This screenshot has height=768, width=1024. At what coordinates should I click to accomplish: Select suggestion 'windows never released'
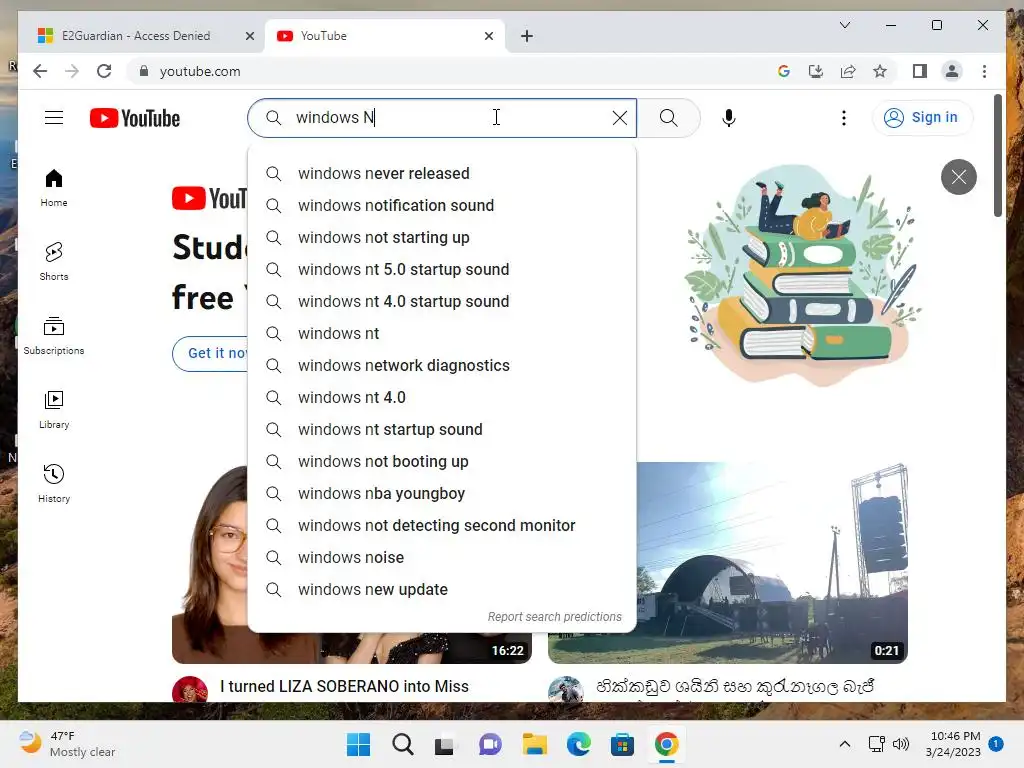coord(442,174)
